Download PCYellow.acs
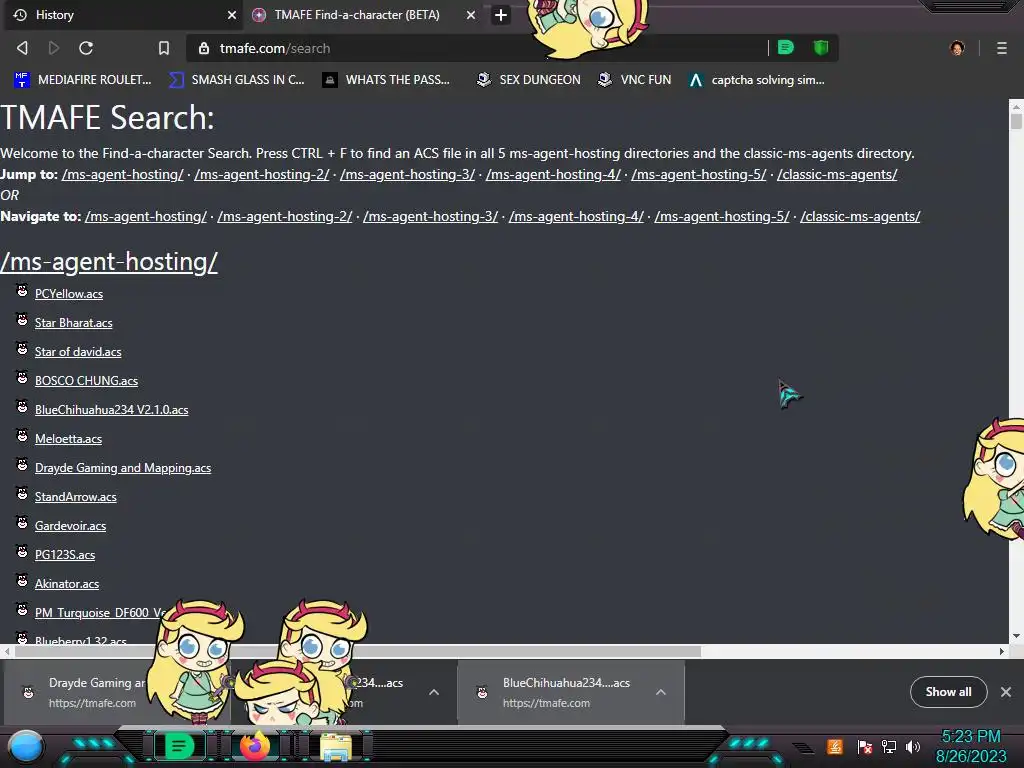 coord(69,294)
